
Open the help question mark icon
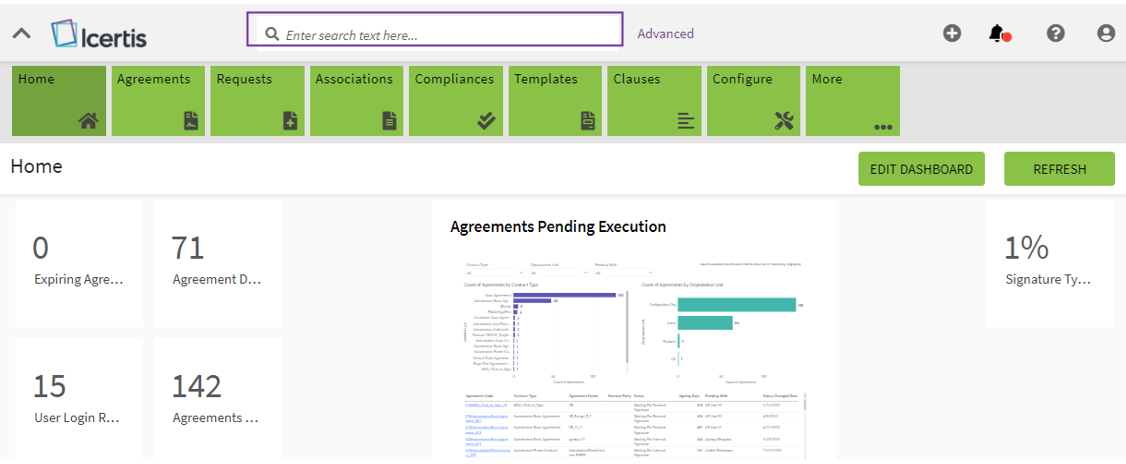tap(1055, 33)
